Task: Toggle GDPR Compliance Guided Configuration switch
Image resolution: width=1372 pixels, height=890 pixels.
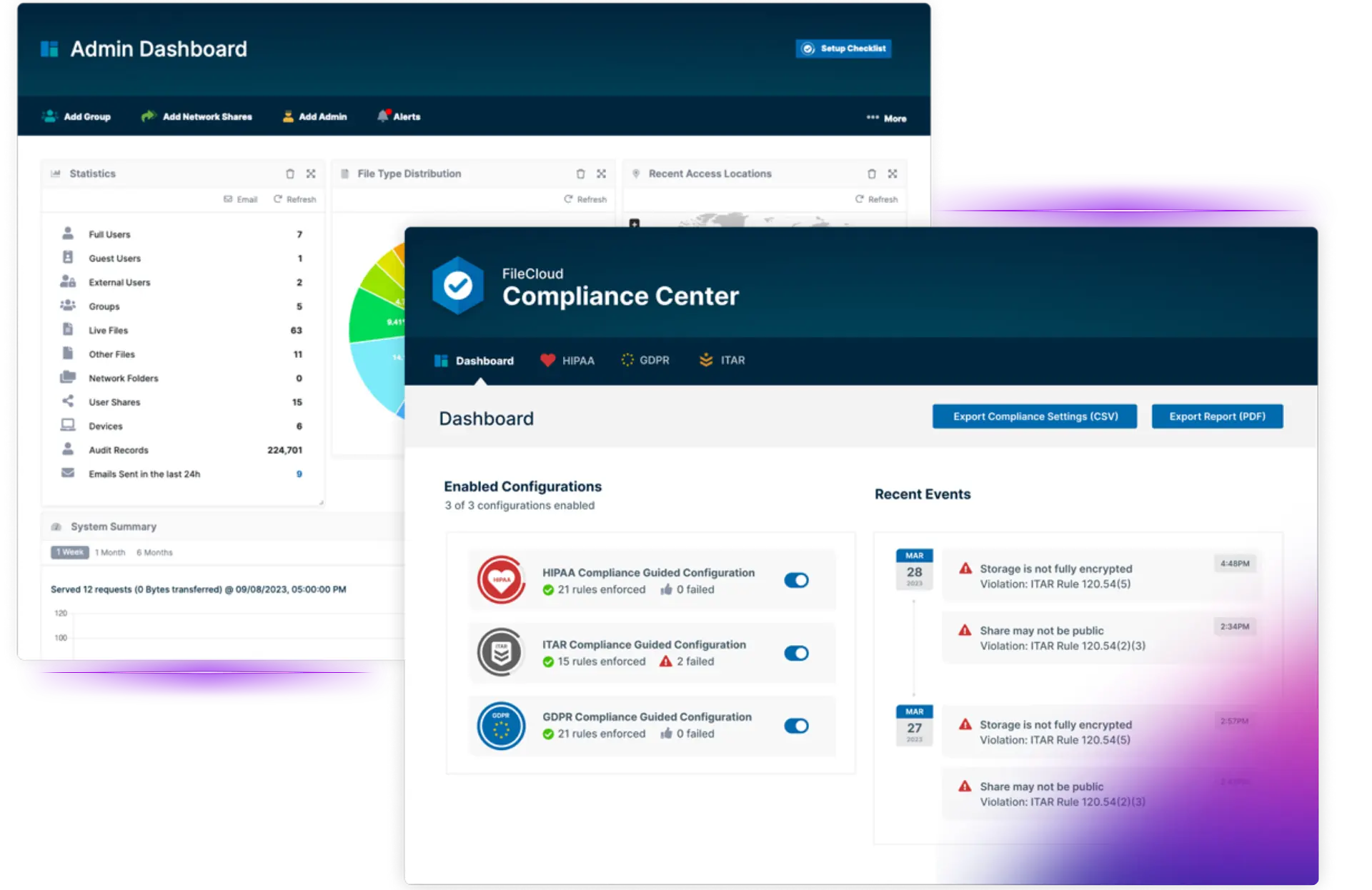Action: coord(796,726)
